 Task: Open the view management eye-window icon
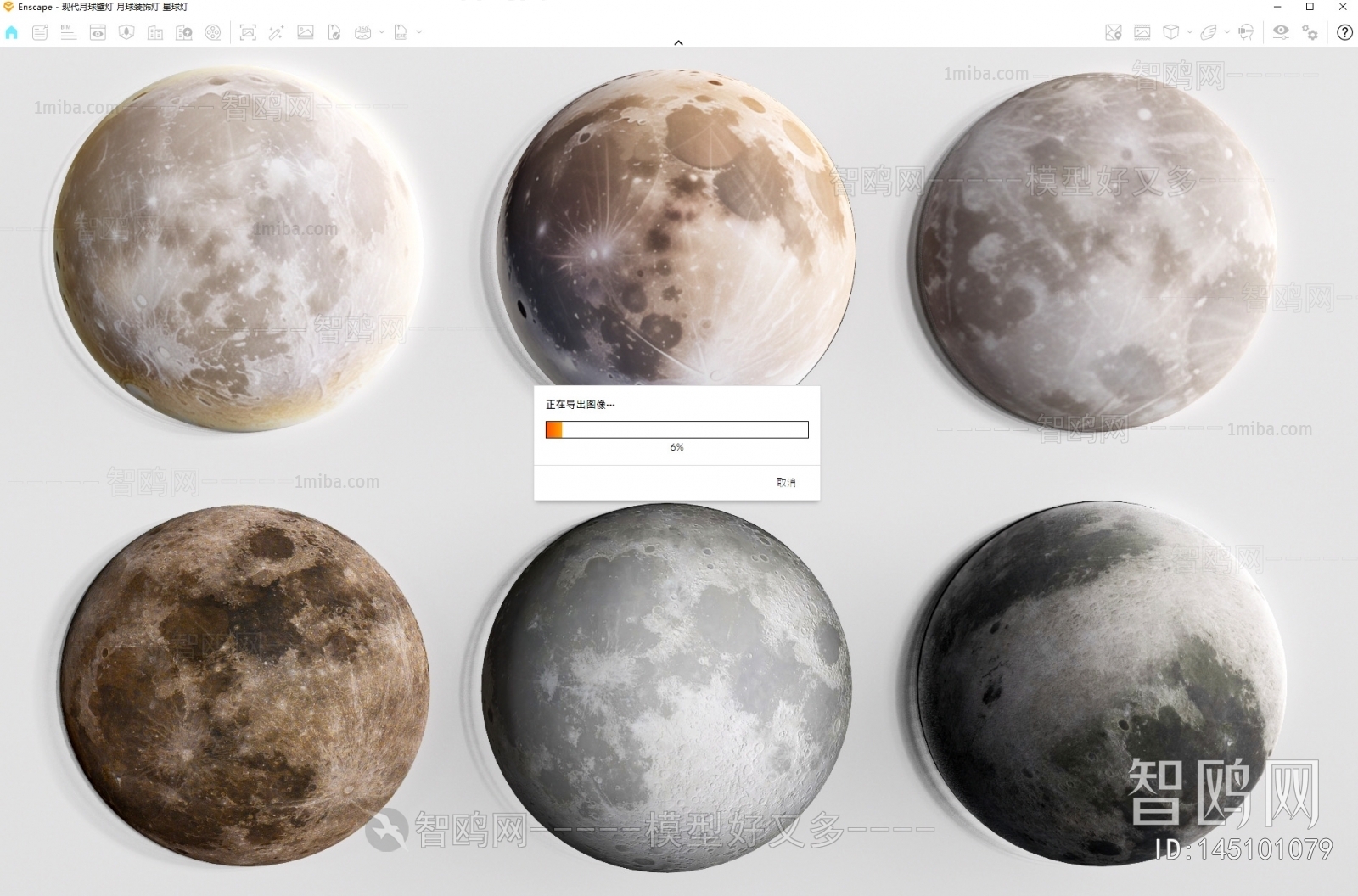pyautogui.click(x=98, y=32)
